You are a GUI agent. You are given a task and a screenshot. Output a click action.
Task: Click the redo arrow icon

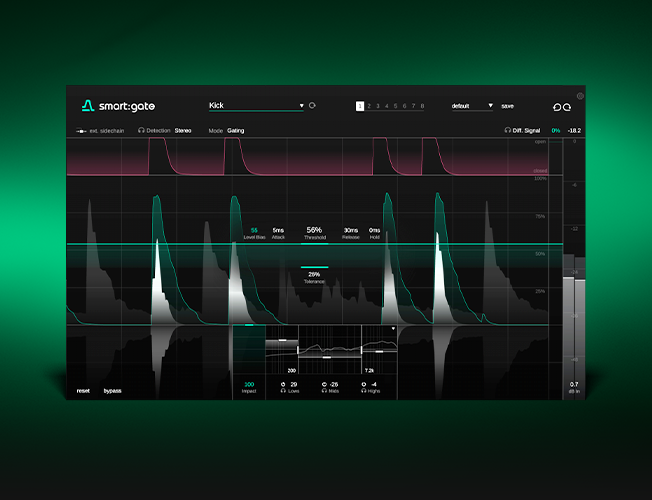pyautogui.click(x=567, y=107)
